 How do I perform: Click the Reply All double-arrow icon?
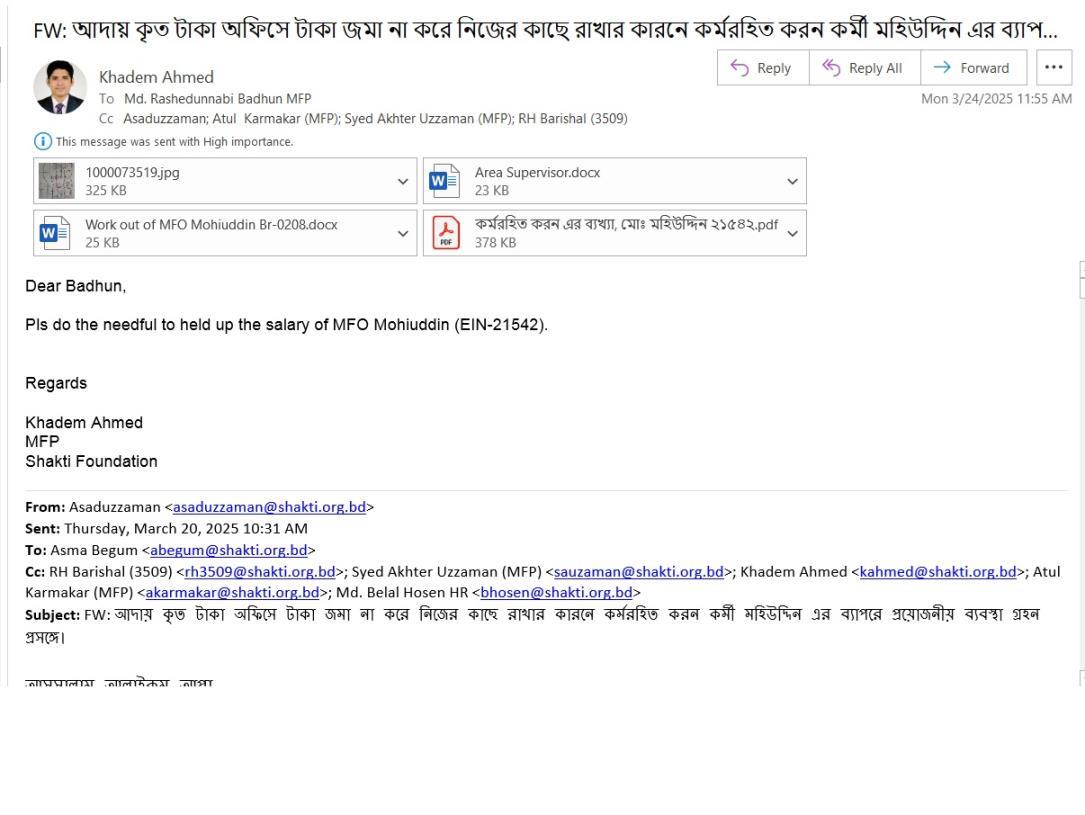(831, 67)
